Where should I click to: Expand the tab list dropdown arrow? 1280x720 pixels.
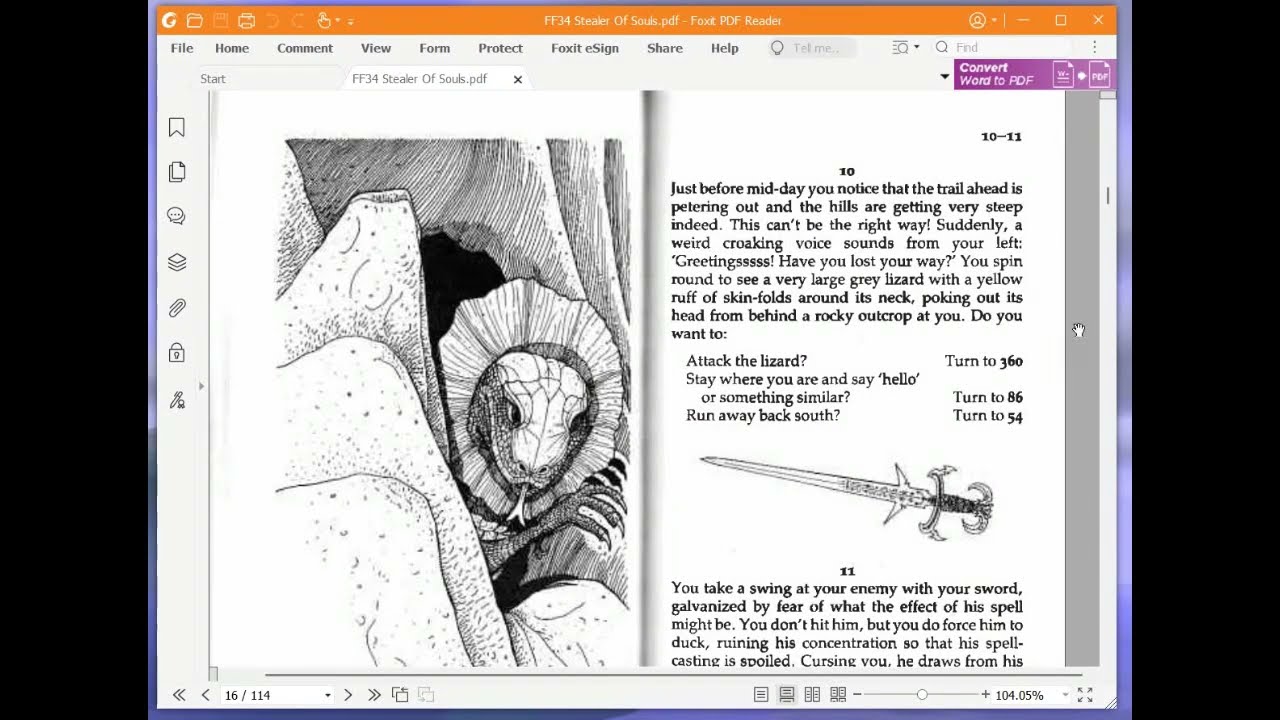coord(945,77)
